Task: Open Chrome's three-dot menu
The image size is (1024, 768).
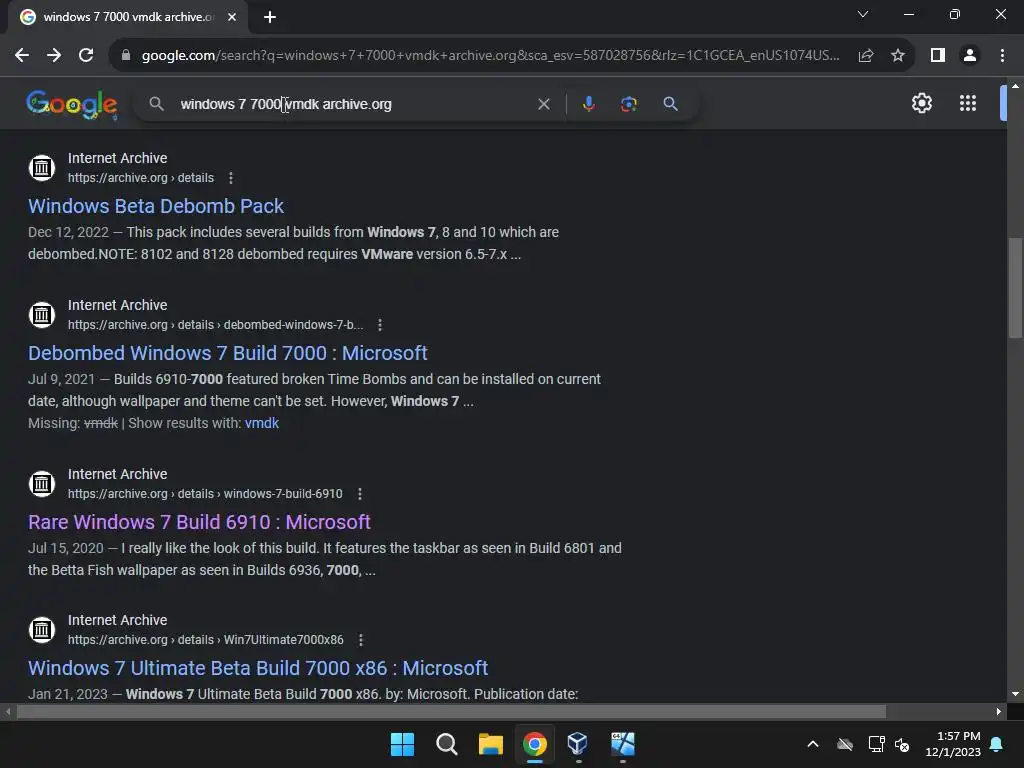Action: (1002, 56)
